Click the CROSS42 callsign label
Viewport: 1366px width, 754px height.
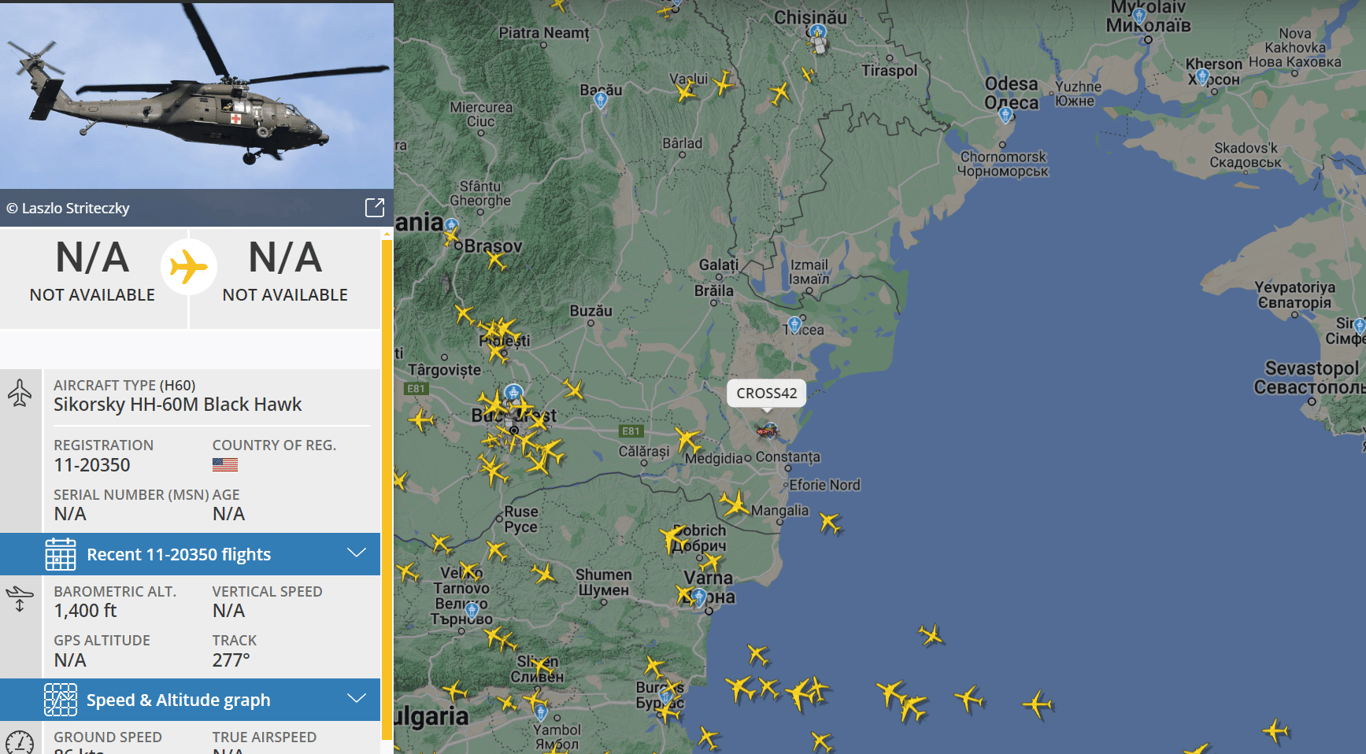(767, 393)
